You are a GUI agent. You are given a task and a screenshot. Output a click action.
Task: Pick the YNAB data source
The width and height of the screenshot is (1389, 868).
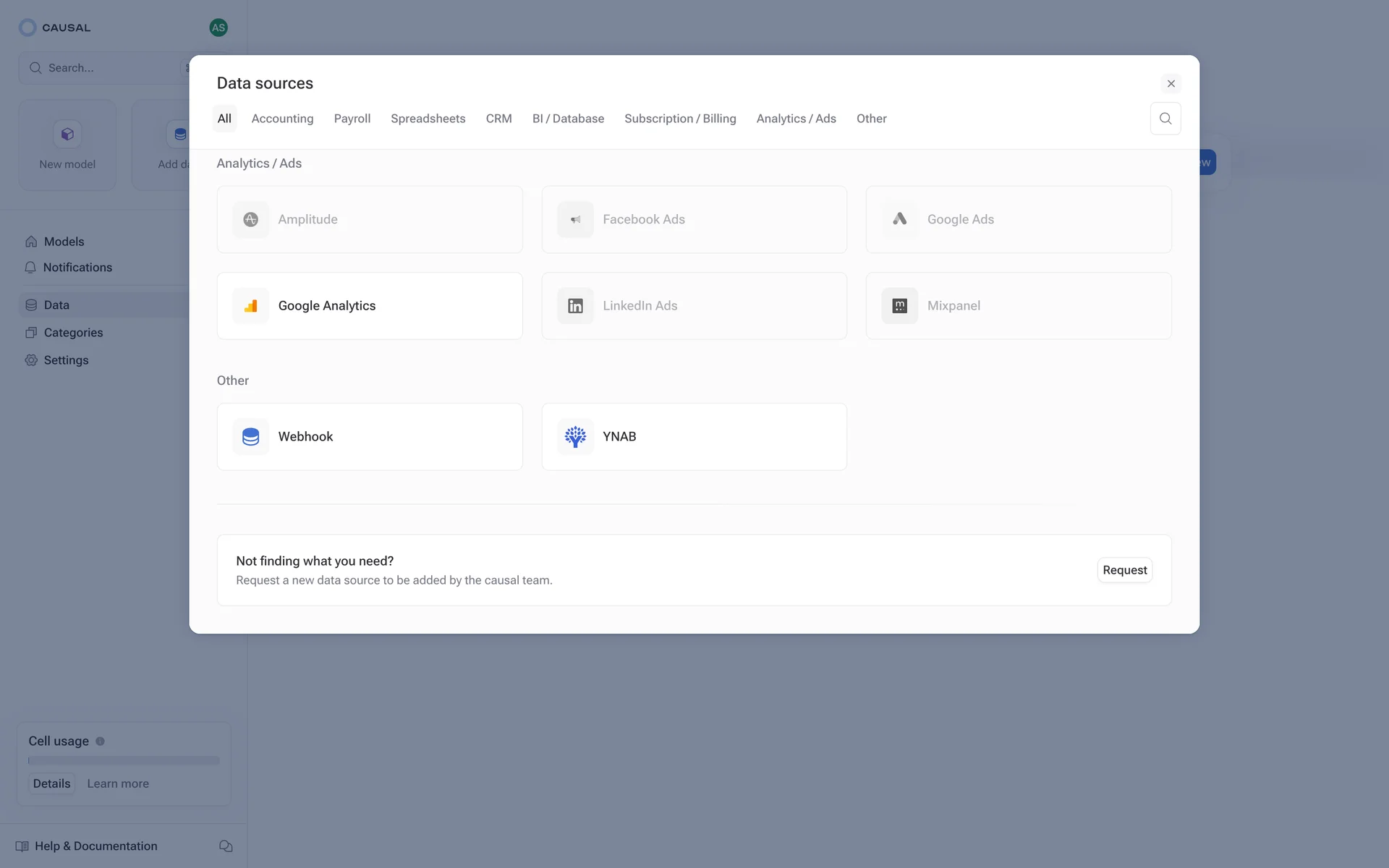tap(693, 437)
